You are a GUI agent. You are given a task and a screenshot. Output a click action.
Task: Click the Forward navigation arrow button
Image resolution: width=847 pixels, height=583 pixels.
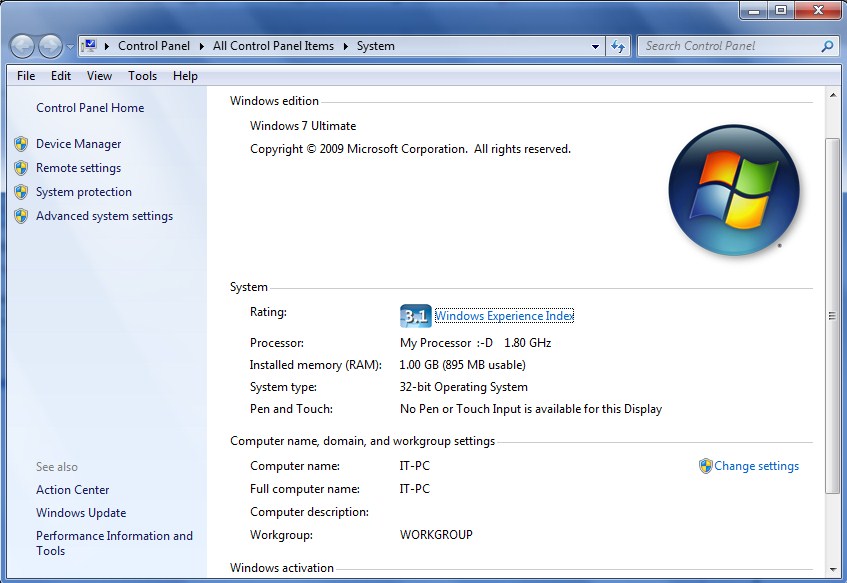pos(50,46)
